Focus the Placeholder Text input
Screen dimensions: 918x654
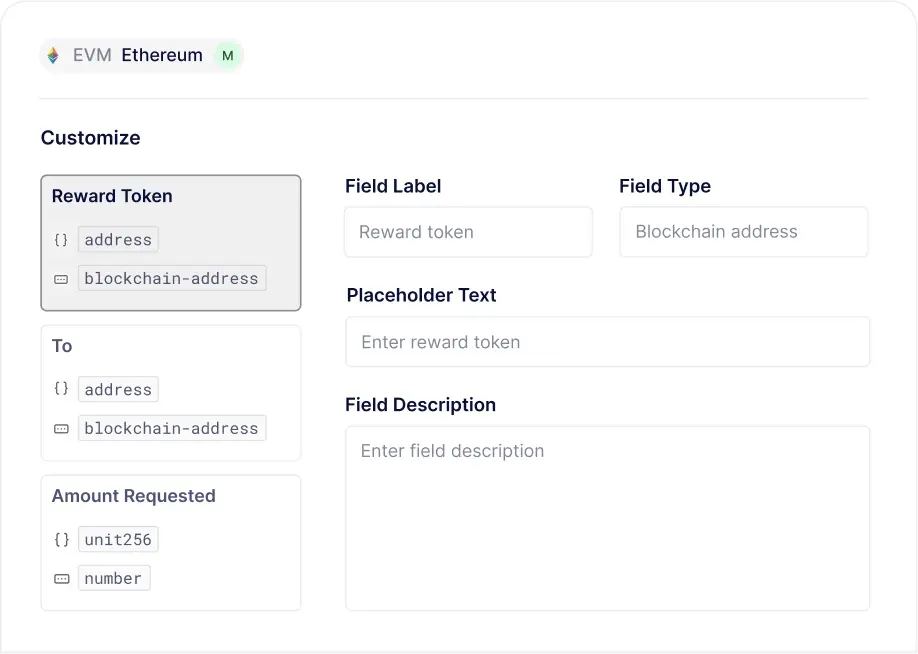click(x=607, y=342)
